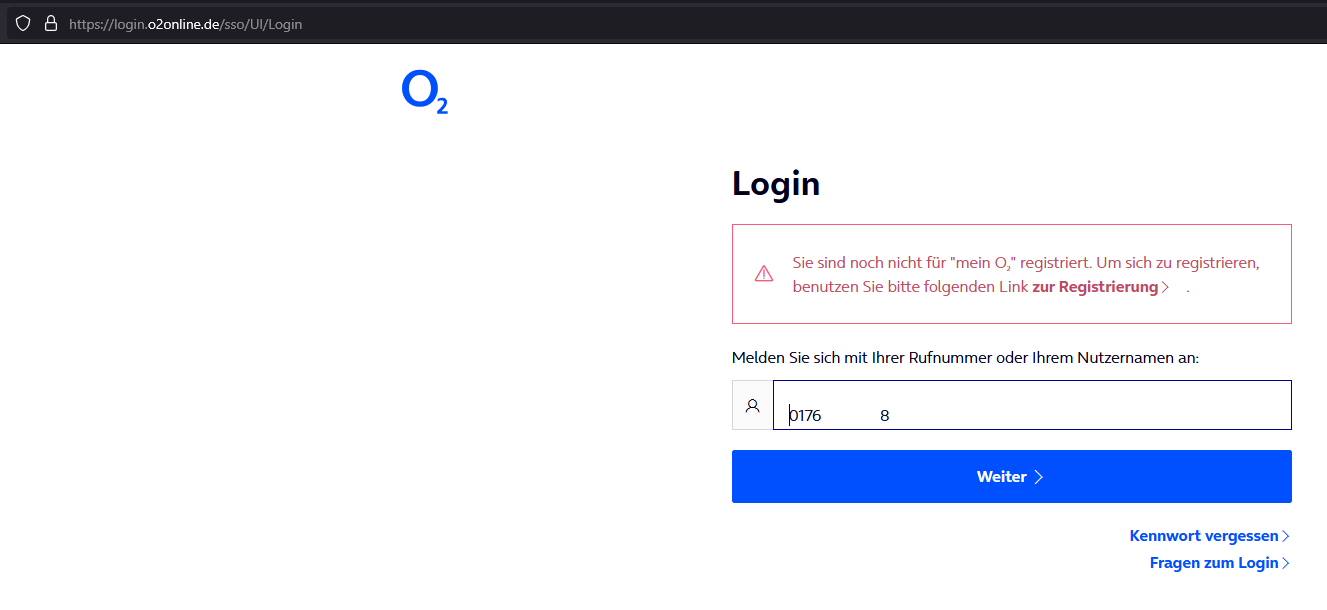
Task: Click the arrow inside the Weiter button
Action: tap(1039, 477)
